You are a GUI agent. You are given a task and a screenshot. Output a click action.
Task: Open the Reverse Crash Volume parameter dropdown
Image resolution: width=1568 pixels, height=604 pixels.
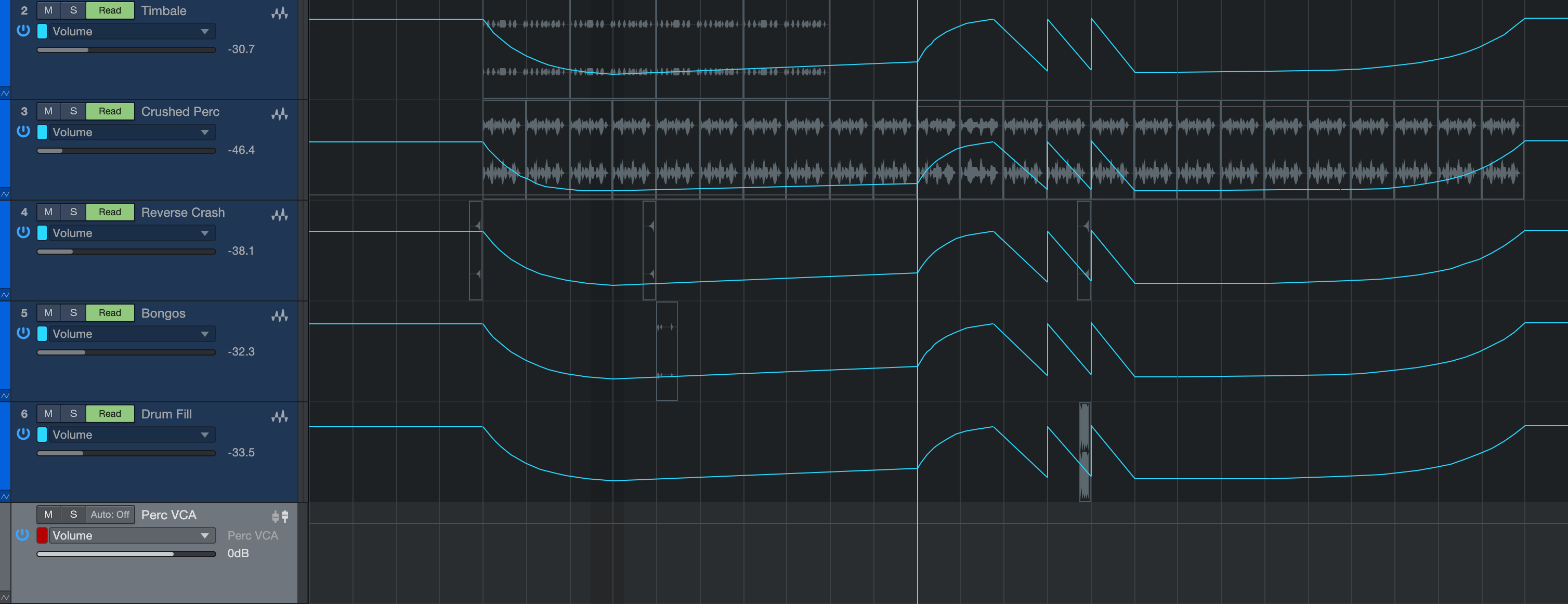pos(132,233)
